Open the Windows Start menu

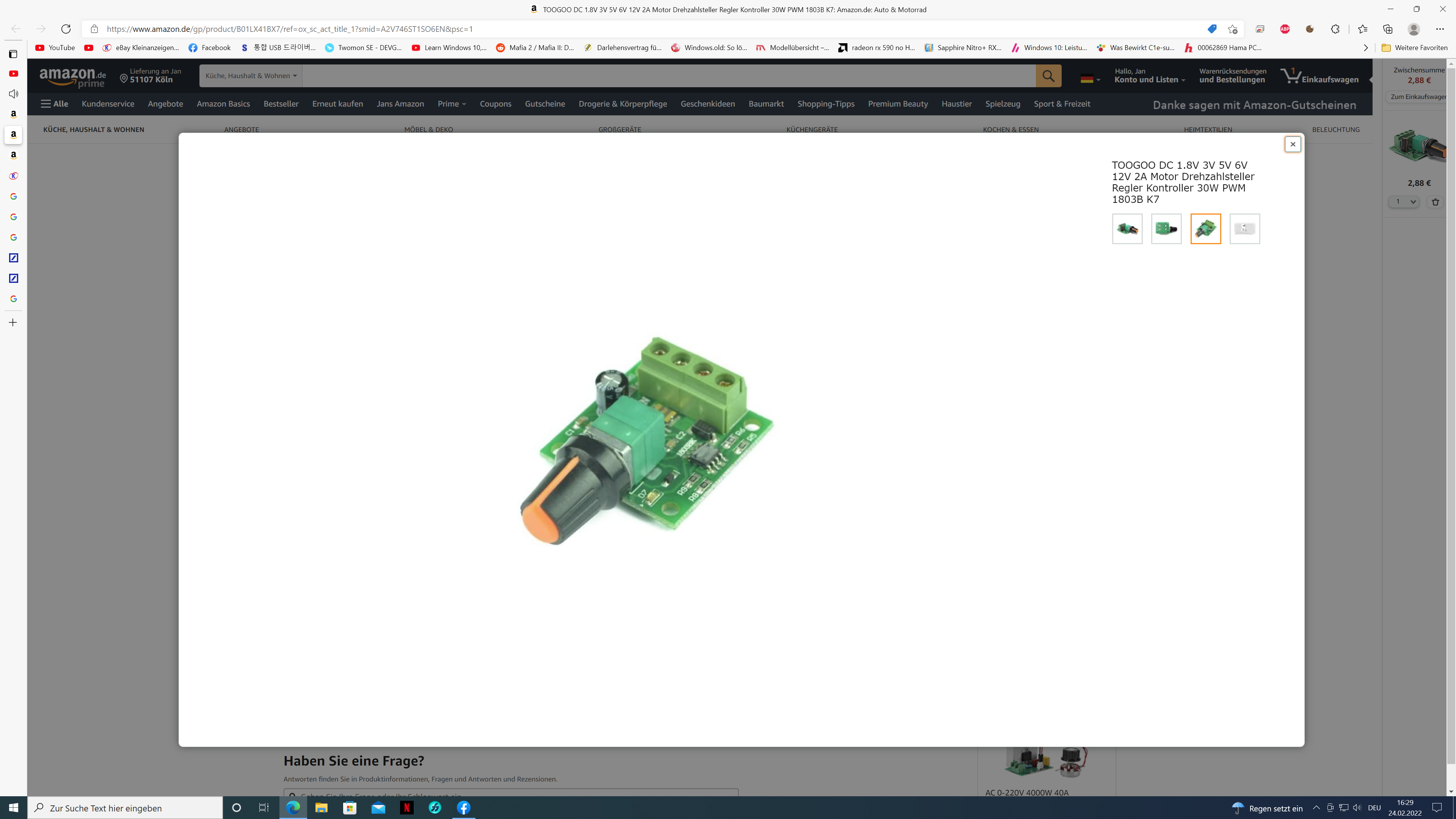coord(14,808)
